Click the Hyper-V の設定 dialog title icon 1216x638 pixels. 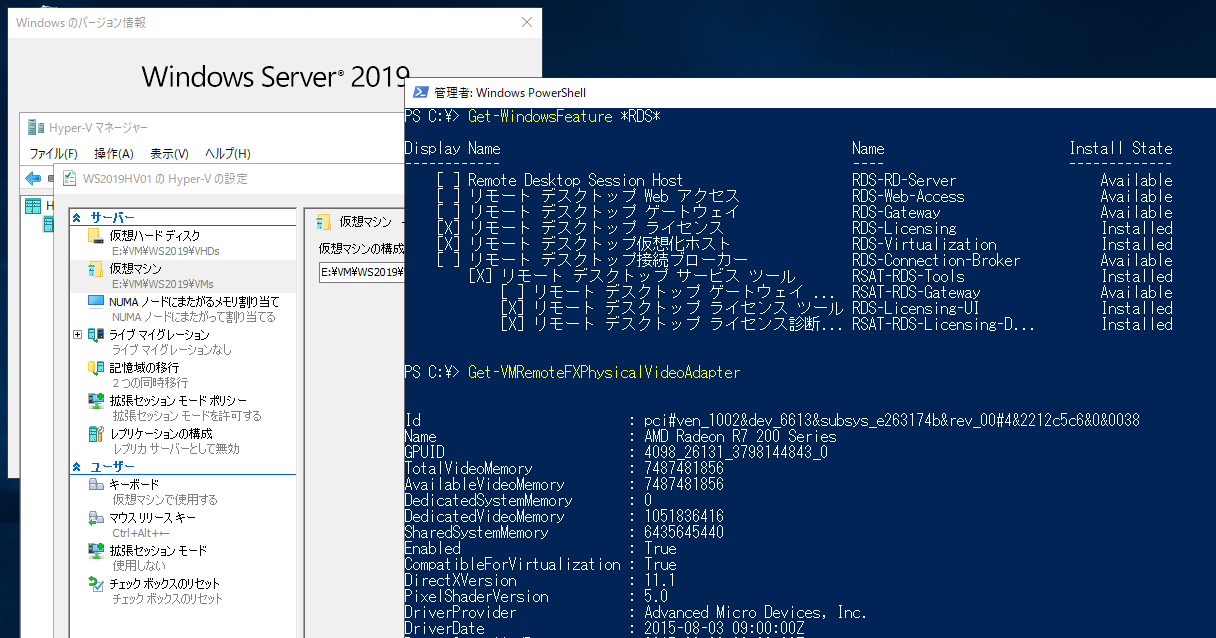click(x=70, y=178)
